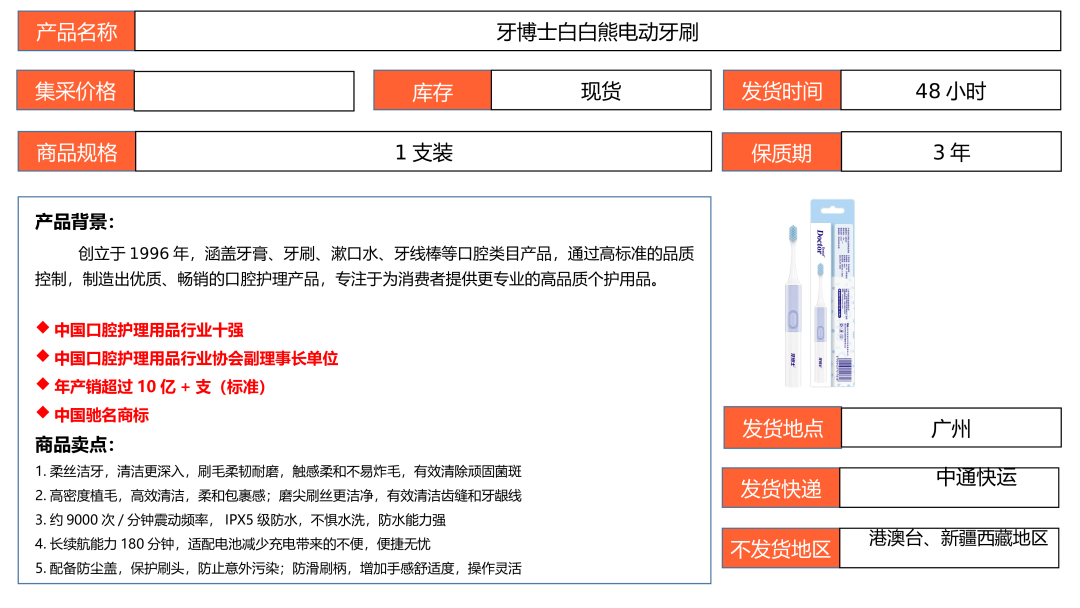Select the stock value 现货
This screenshot has height=608, width=1080.
click(x=601, y=91)
